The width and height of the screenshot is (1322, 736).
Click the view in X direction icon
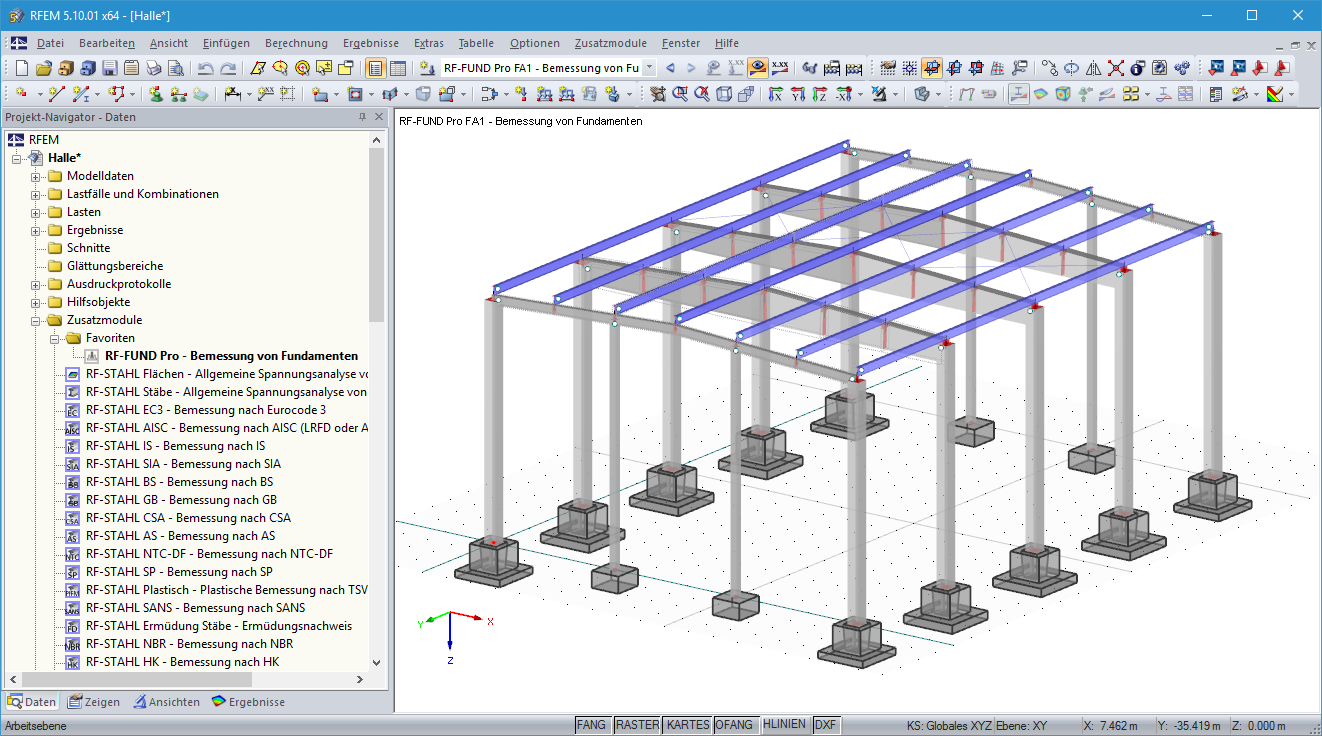click(x=776, y=94)
